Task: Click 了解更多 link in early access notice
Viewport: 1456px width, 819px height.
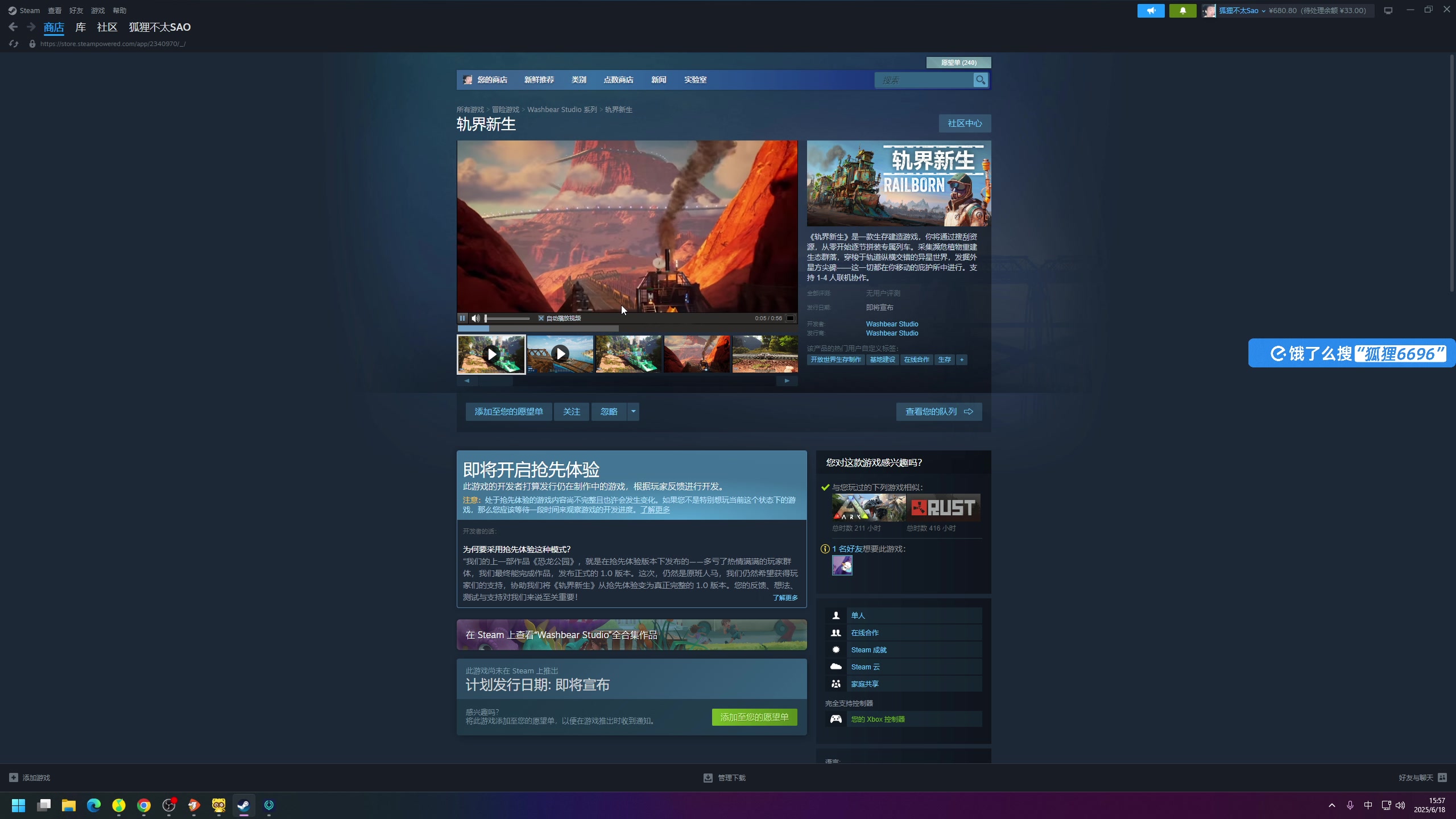Action: point(655,510)
